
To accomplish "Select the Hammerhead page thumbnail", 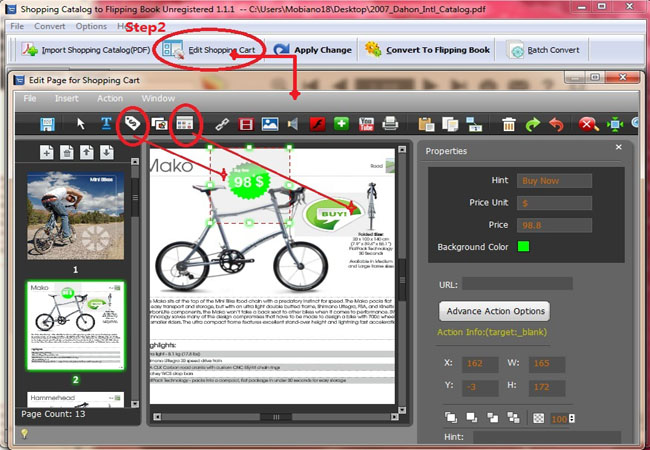I will (x=75, y=399).
